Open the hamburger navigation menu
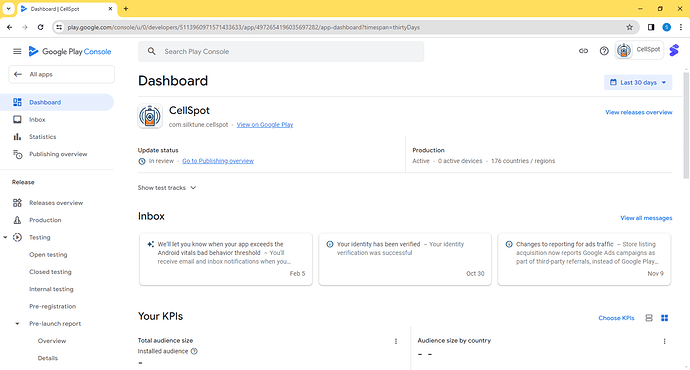Image resolution: width=690 pixels, height=370 pixels. tap(17, 51)
